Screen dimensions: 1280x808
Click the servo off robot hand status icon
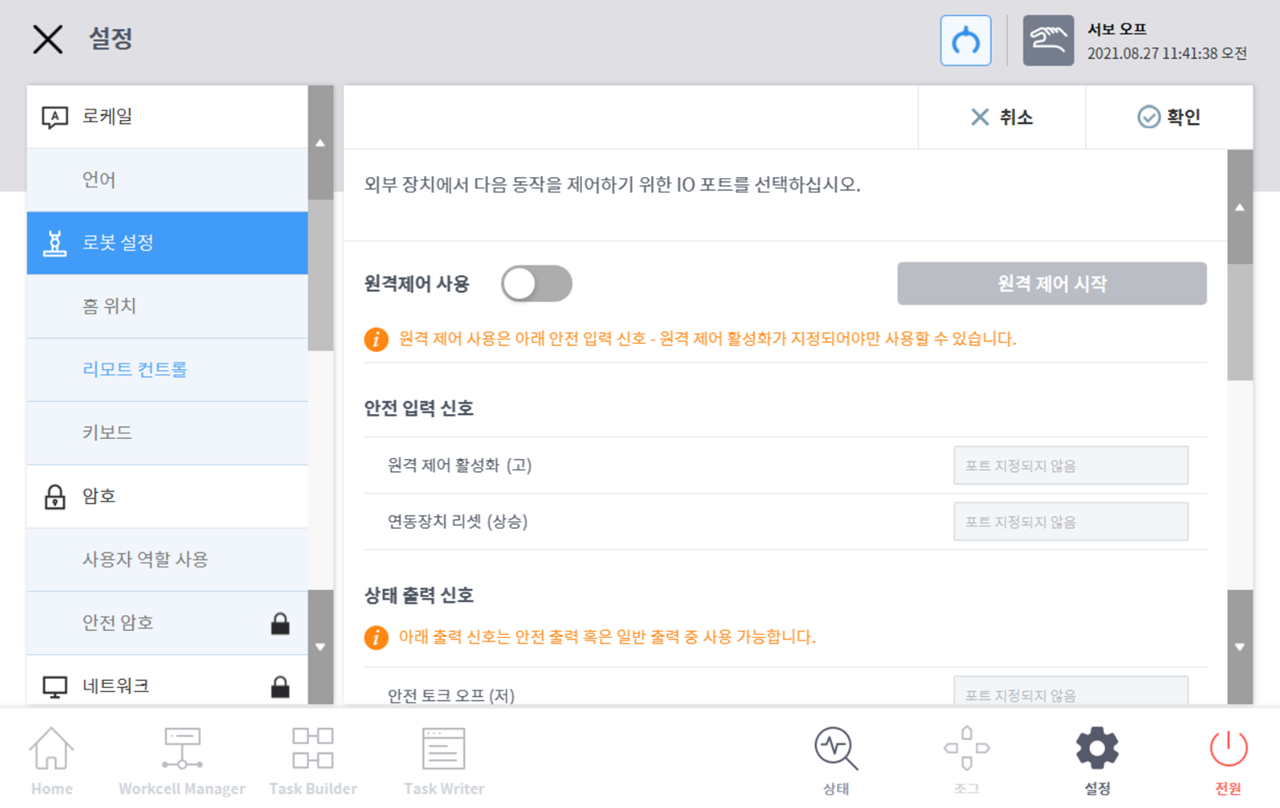click(x=1047, y=41)
